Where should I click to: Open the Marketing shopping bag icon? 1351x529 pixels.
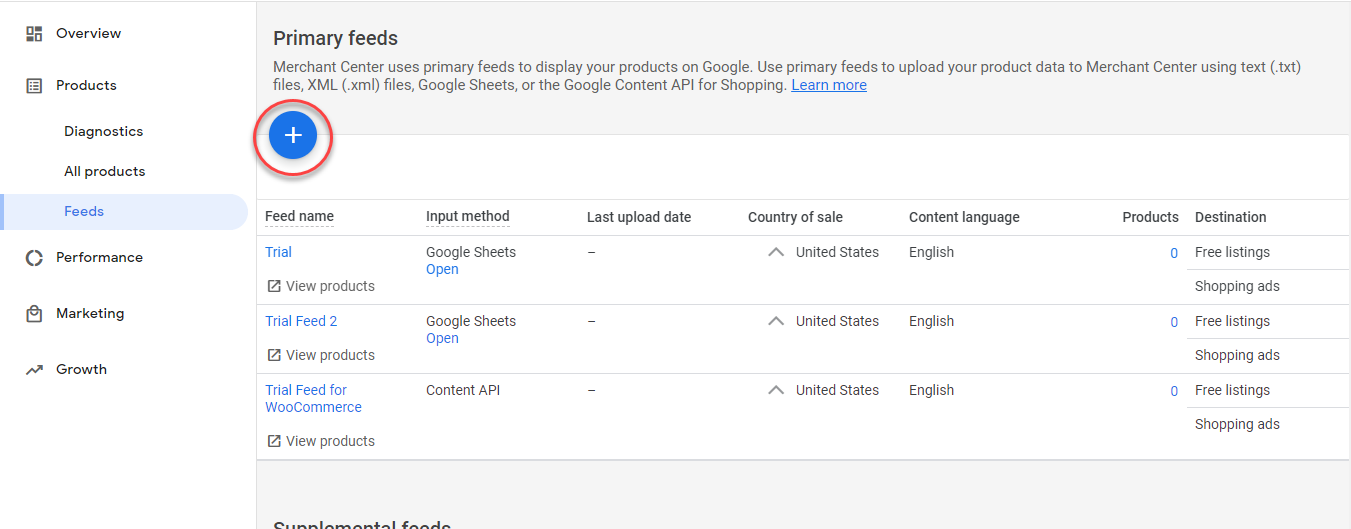34,314
